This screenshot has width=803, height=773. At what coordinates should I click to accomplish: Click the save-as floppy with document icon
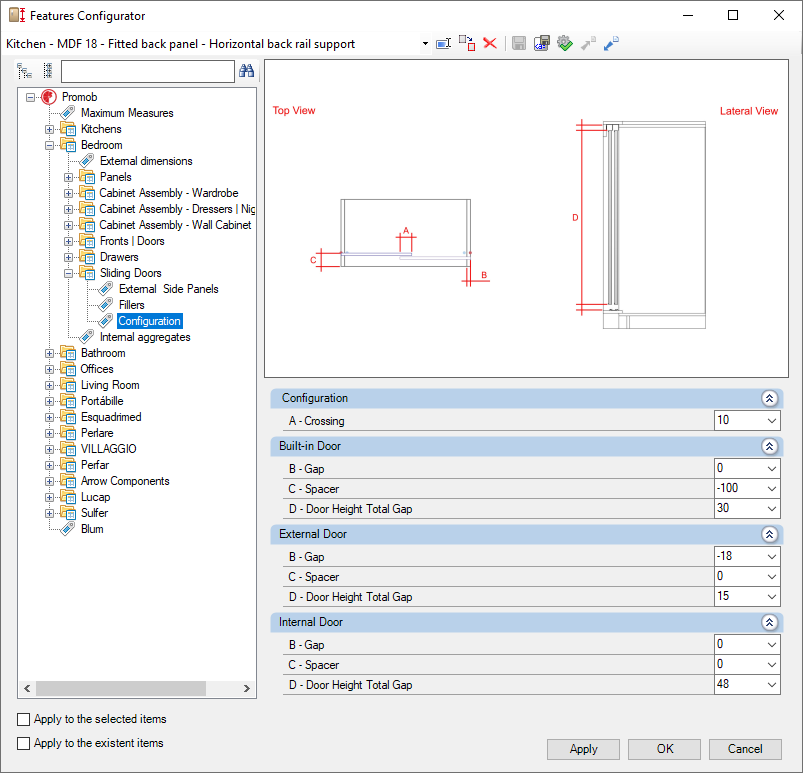coord(541,44)
